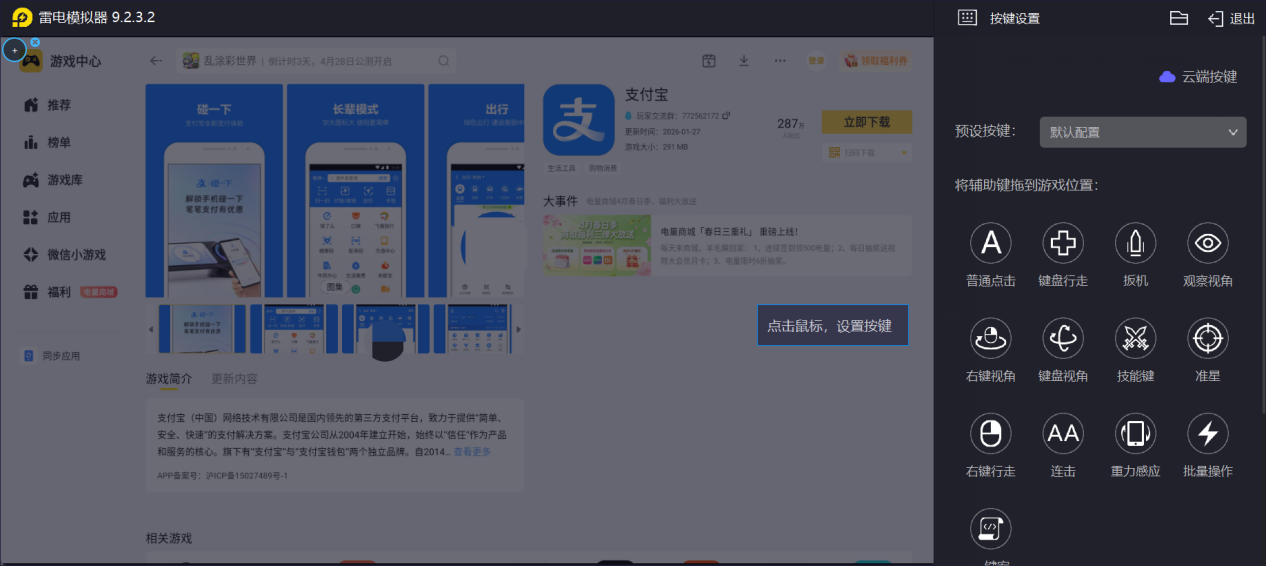Image resolution: width=1266 pixels, height=566 pixels.
Task: Click the 退出 exit button
Action: 1231,18
